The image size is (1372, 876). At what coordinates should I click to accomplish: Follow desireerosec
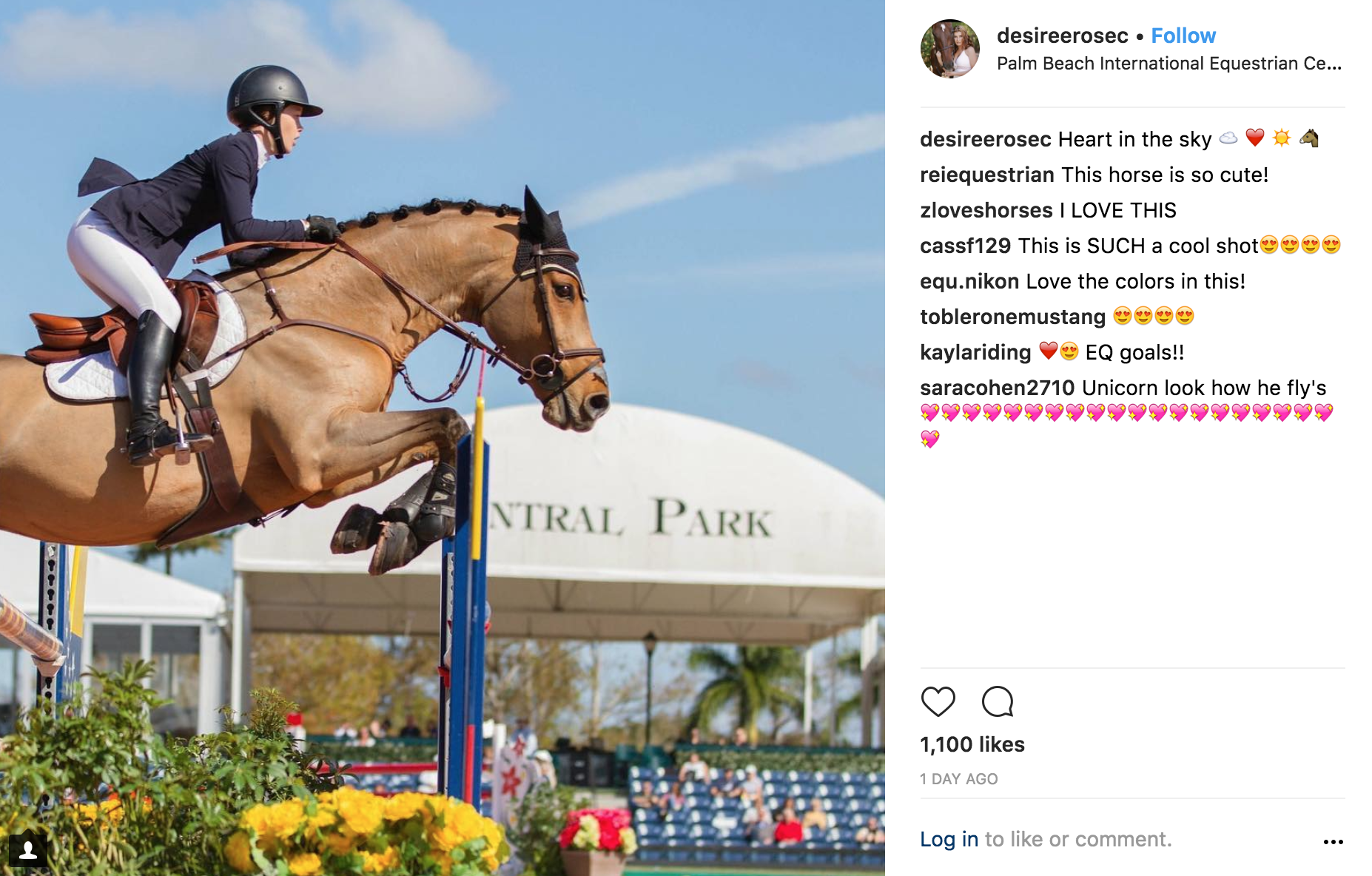[x=1183, y=36]
